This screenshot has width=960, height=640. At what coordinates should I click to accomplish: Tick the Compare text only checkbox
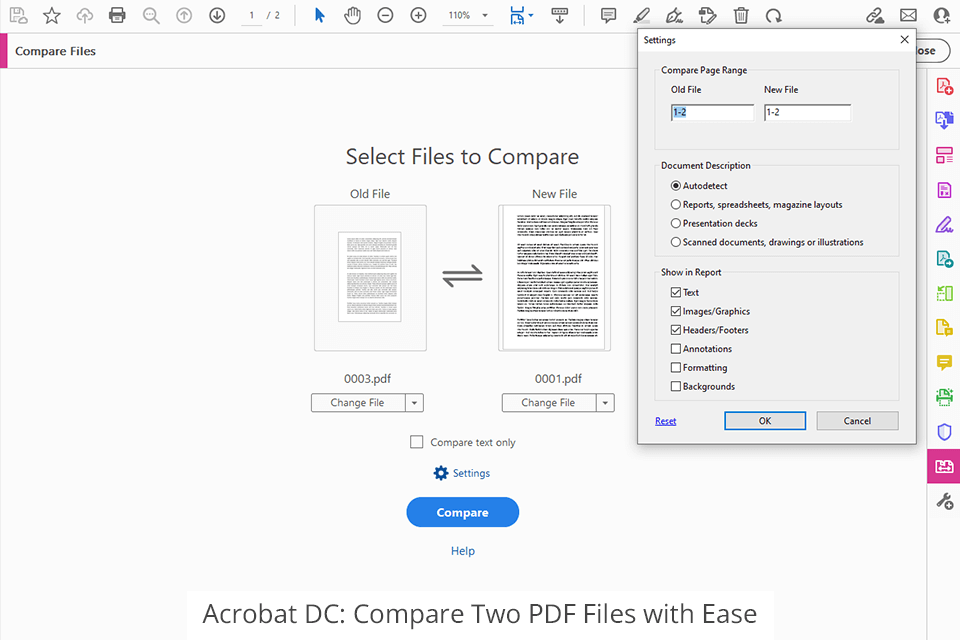coord(416,442)
